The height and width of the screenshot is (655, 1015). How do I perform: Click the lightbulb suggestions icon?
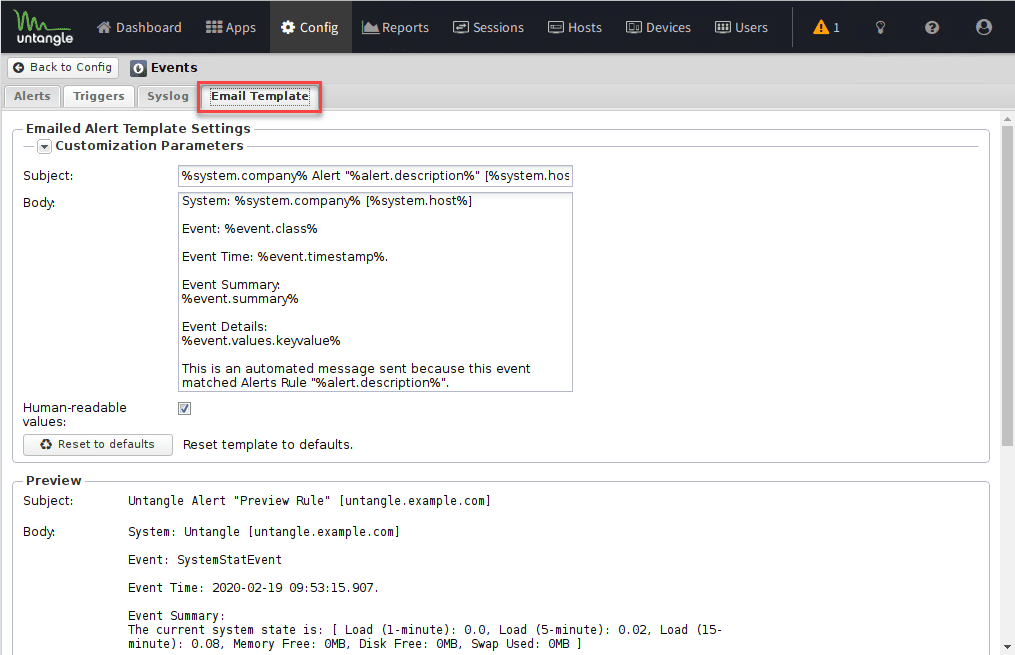tap(880, 27)
